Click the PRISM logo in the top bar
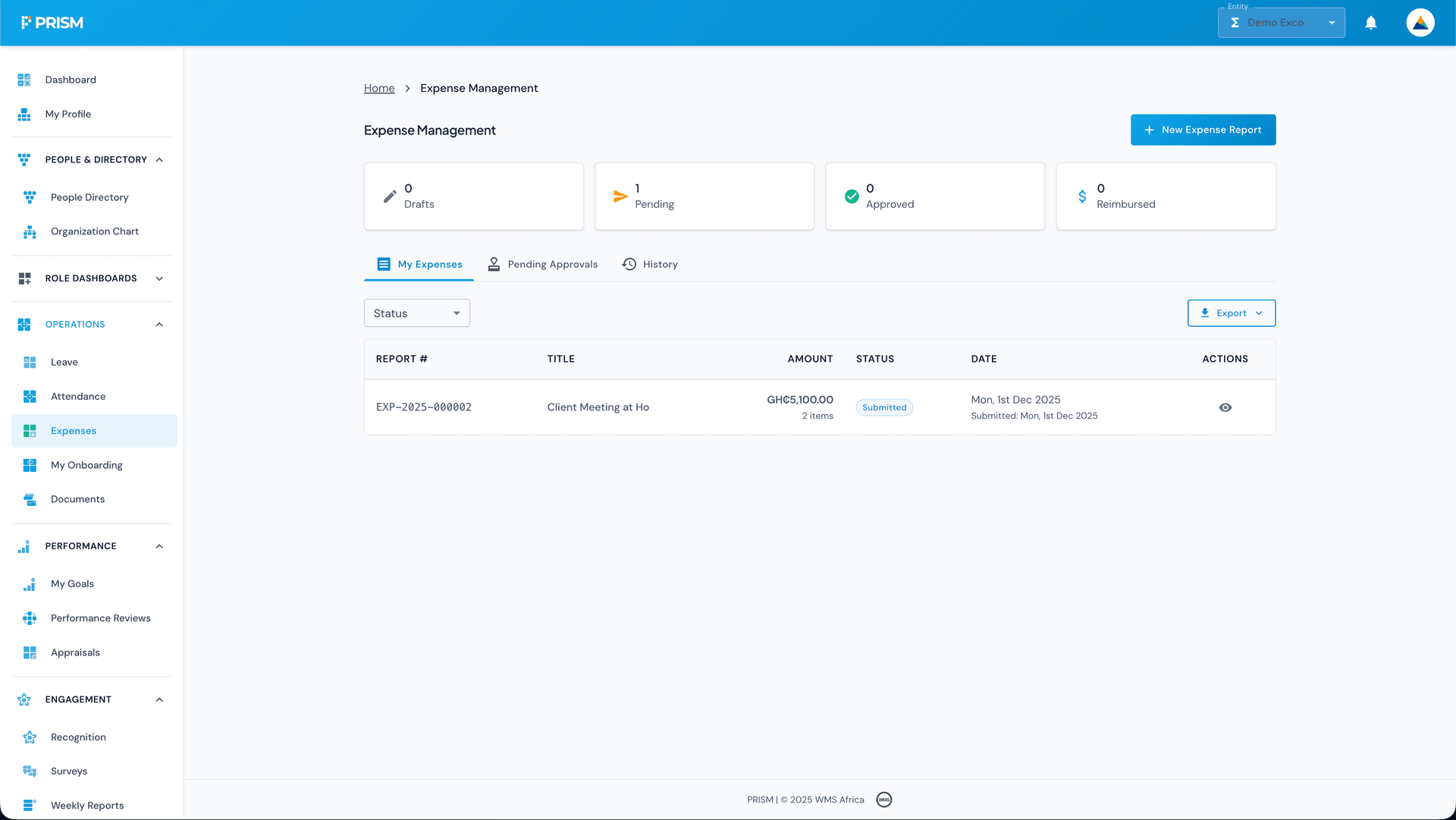This screenshot has width=1456, height=820. pos(52,22)
